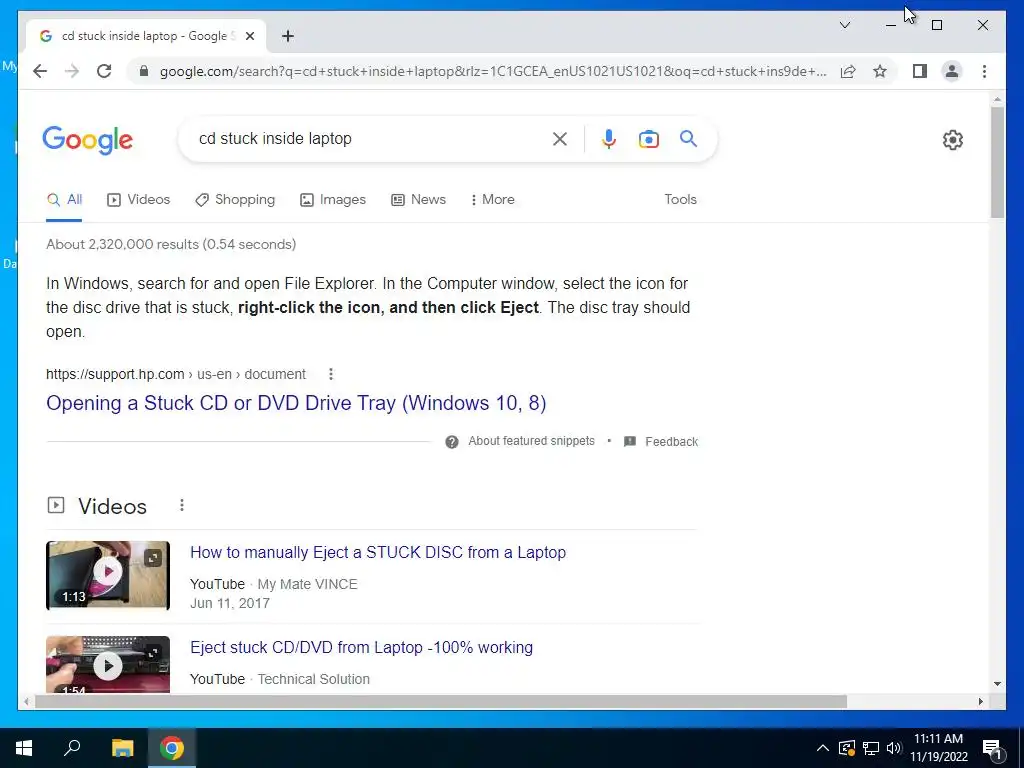Switch to the Videos results tab
Viewport: 1024px width, 768px height.
(138, 200)
